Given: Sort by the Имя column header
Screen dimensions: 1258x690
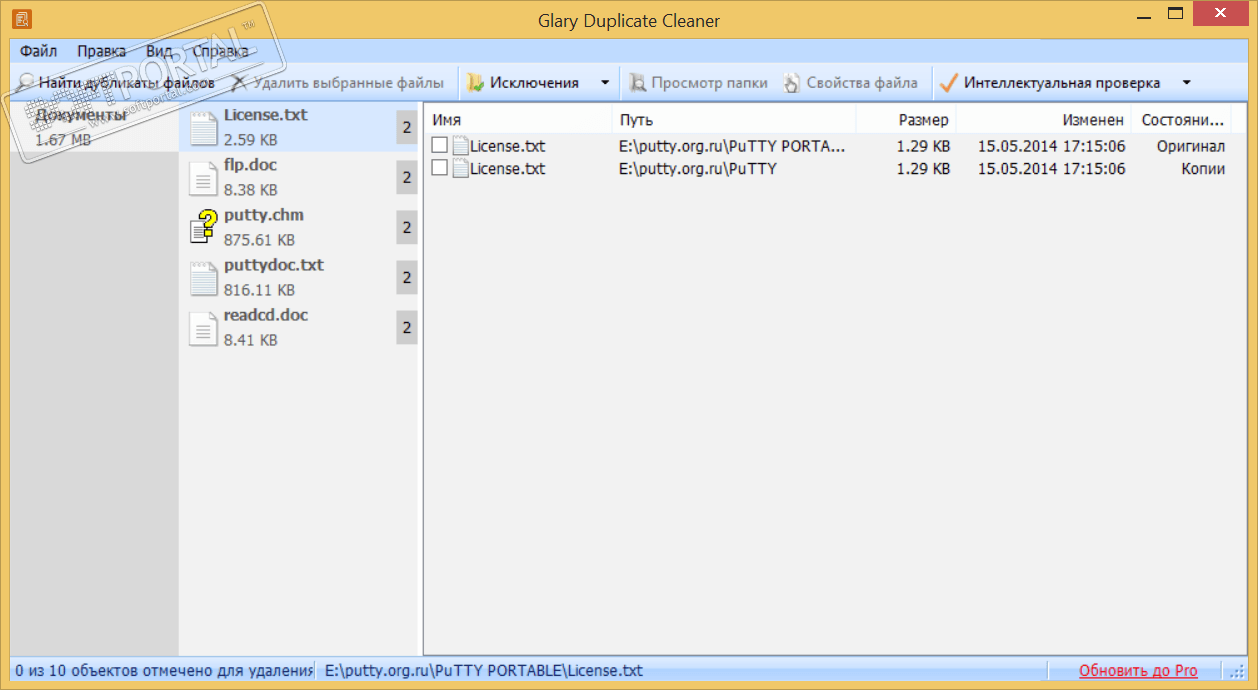Looking at the screenshot, I should (518, 120).
